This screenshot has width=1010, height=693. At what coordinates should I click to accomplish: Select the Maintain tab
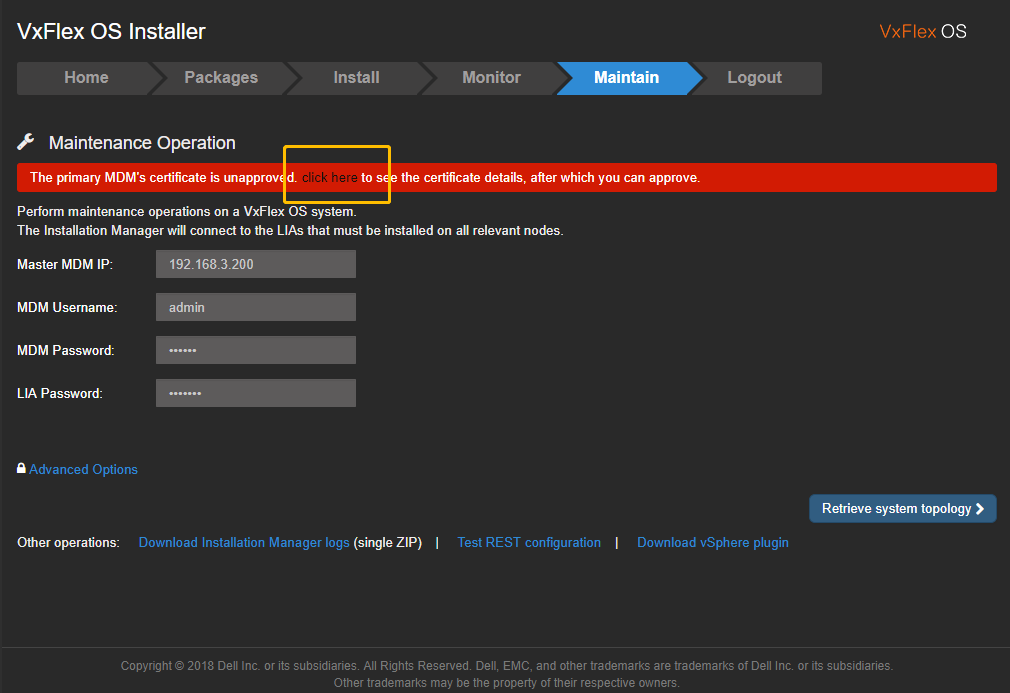627,78
